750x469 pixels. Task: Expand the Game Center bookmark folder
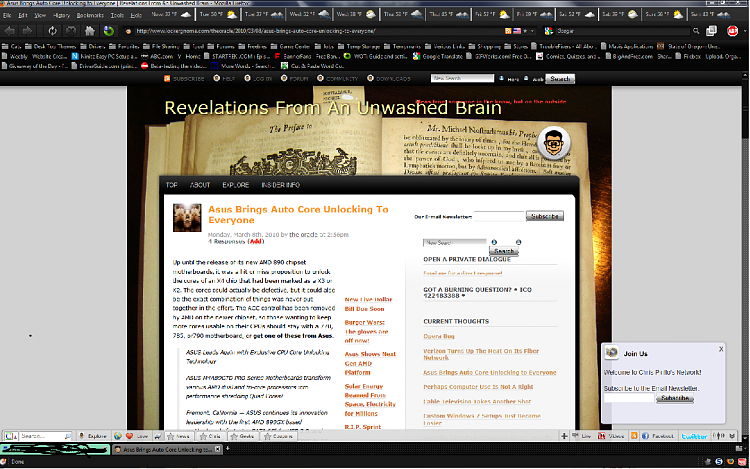(290, 47)
